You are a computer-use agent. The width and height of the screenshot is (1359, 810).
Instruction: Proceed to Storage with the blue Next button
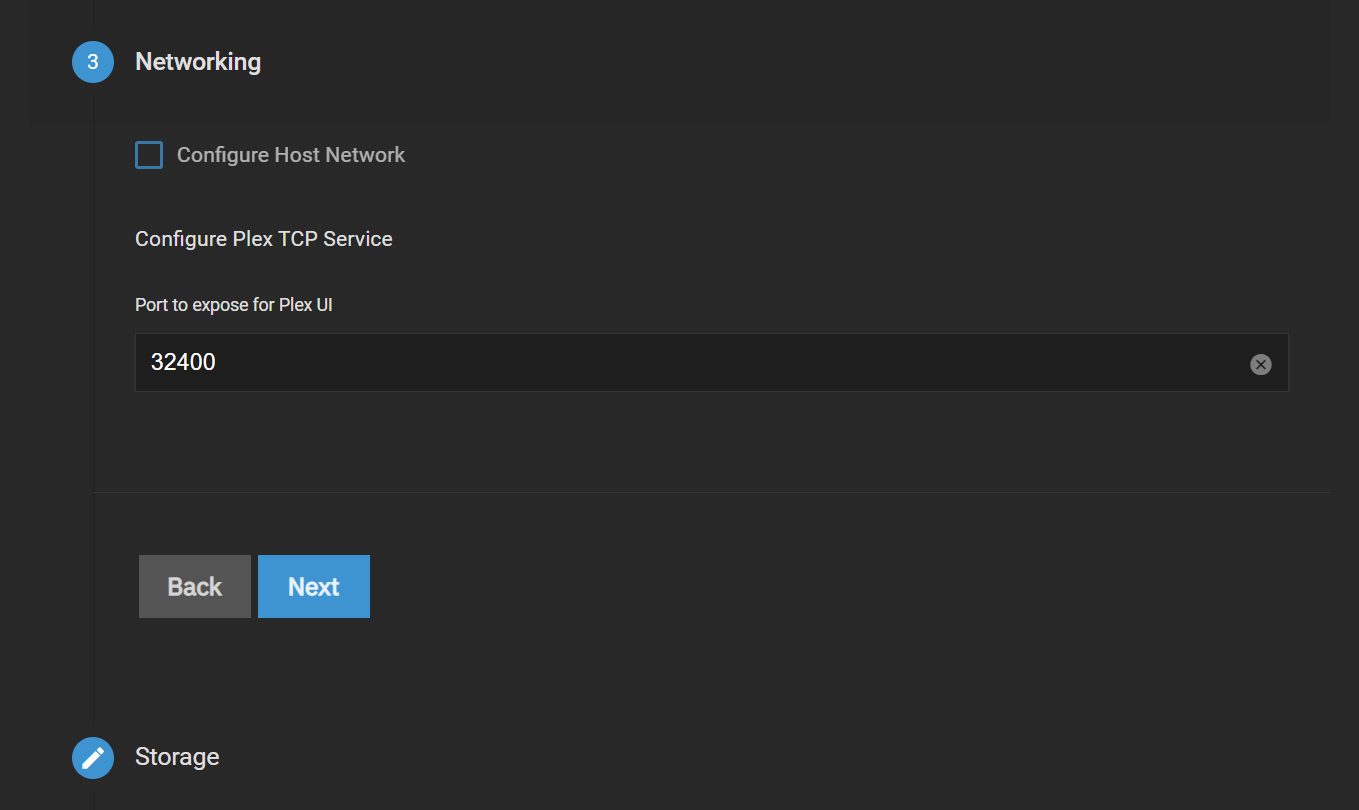(x=313, y=587)
